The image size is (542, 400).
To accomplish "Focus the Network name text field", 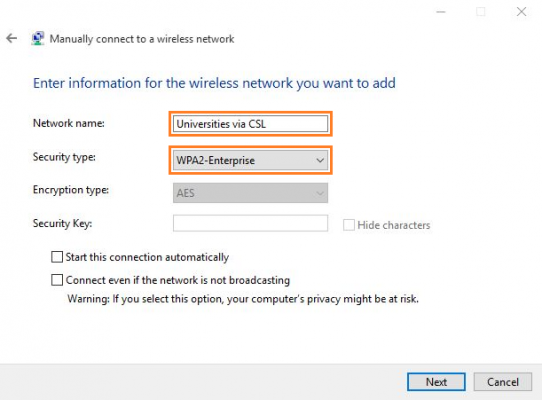I will click(251, 124).
